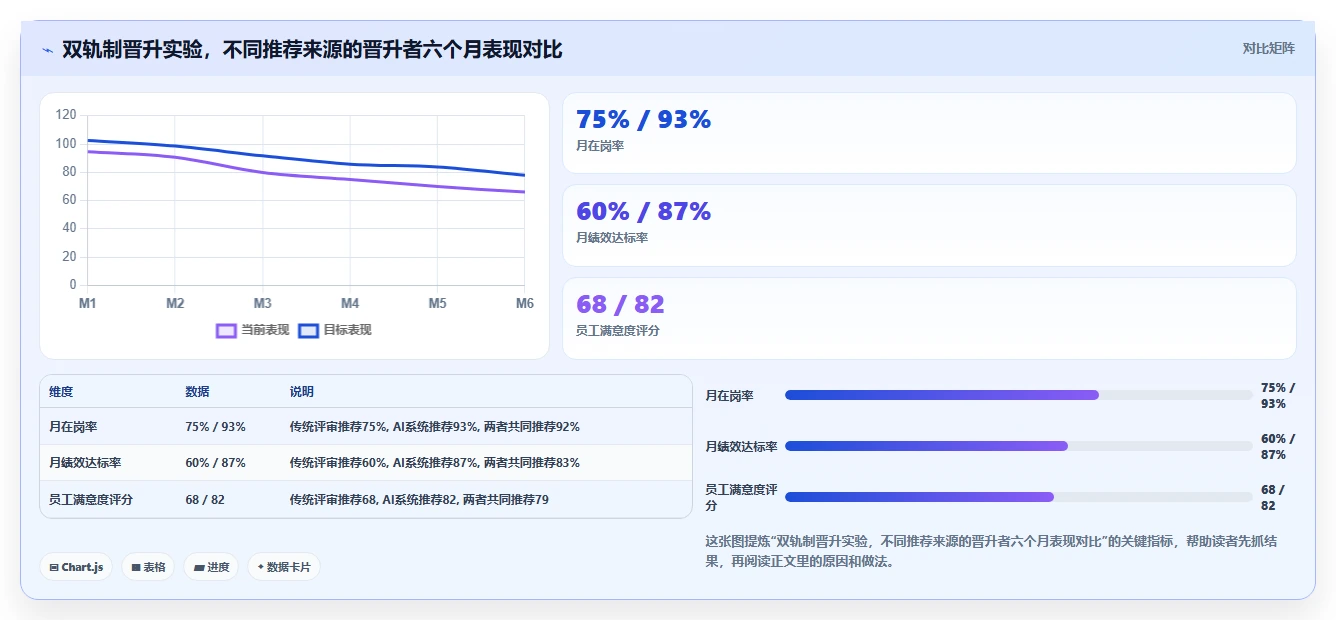Image resolution: width=1336 pixels, height=620 pixels.
Task: Click the purple 当前表现 legend swatch
Action: (226, 331)
